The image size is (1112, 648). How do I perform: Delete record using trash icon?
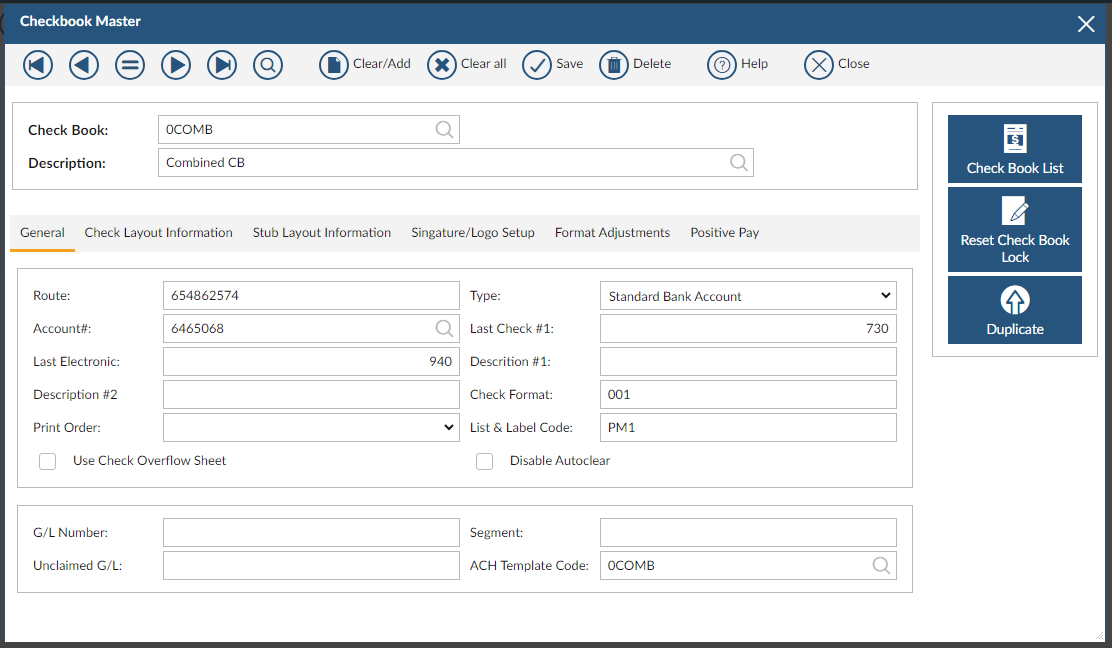(x=614, y=65)
